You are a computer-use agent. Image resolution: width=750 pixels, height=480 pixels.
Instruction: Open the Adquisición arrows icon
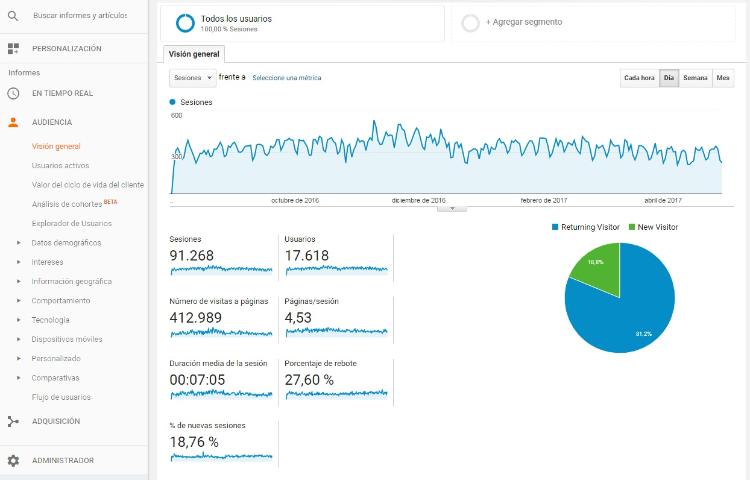pyautogui.click(x=13, y=421)
